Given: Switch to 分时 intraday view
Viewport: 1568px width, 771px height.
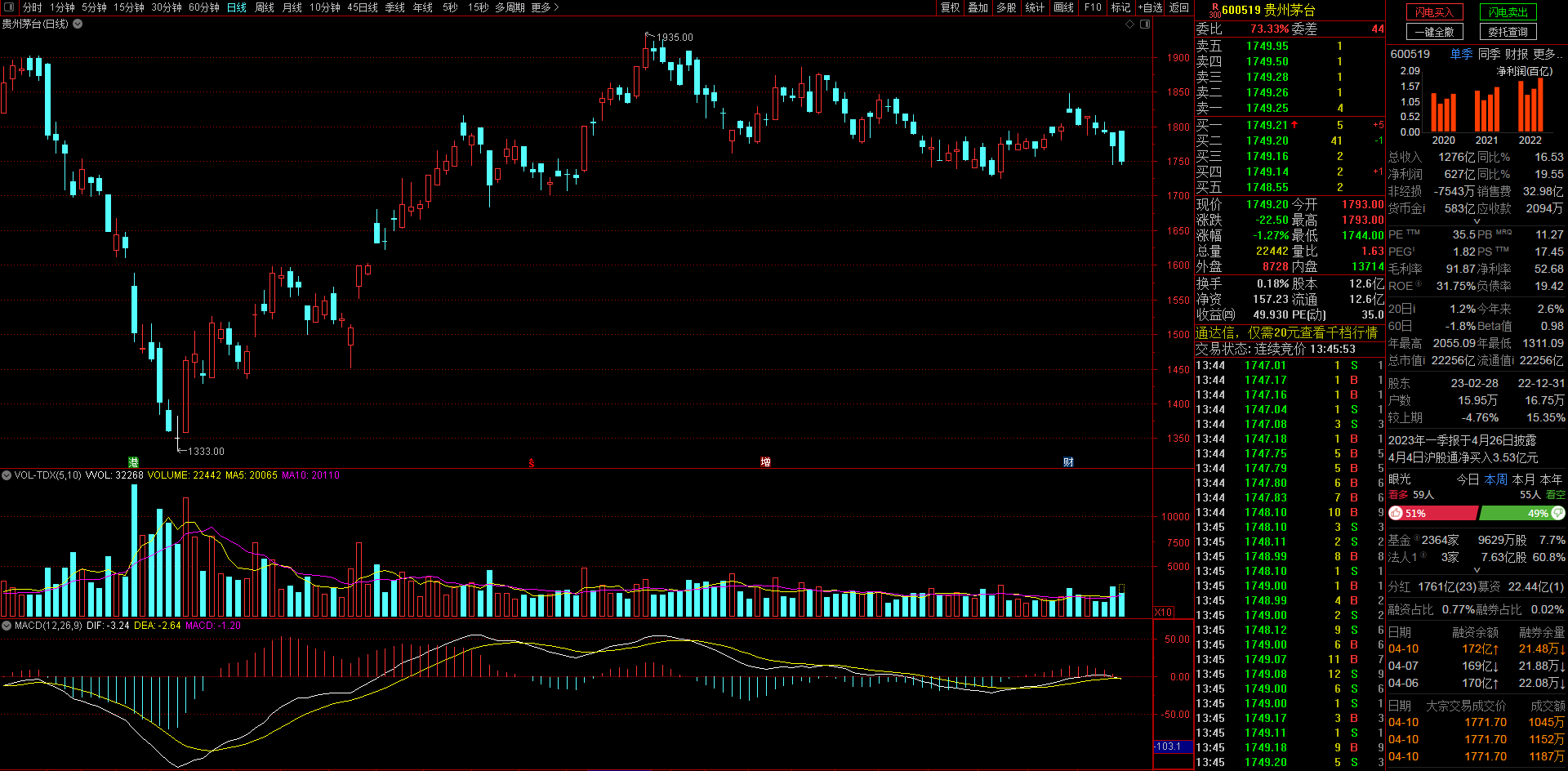Looking at the screenshot, I should coord(32,7).
